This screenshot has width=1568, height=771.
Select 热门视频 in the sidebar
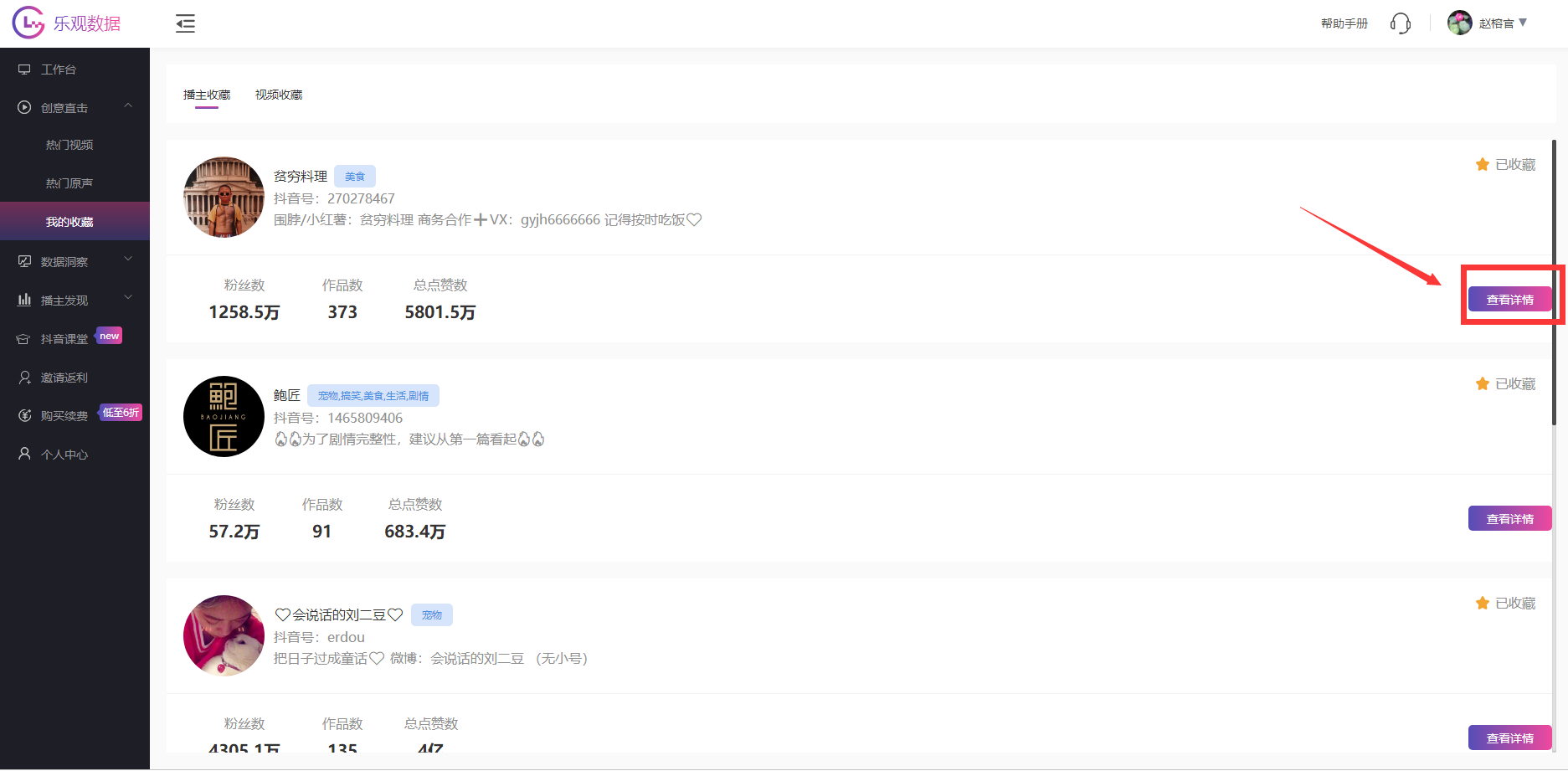[69, 145]
